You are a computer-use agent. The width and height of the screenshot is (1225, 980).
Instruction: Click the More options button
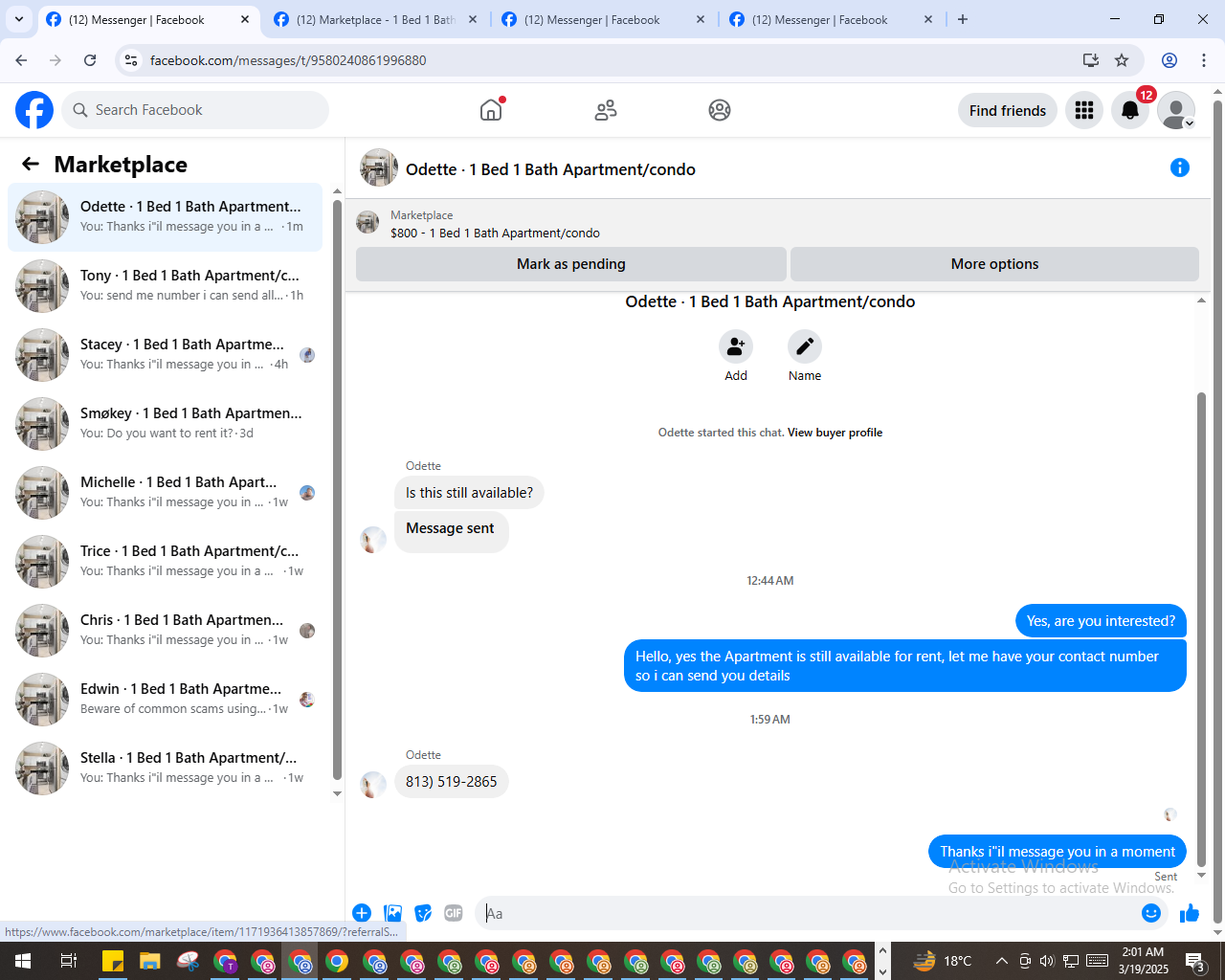tap(994, 264)
